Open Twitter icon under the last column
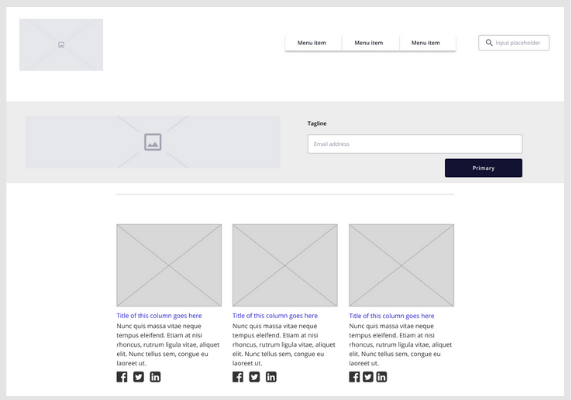 point(368,377)
